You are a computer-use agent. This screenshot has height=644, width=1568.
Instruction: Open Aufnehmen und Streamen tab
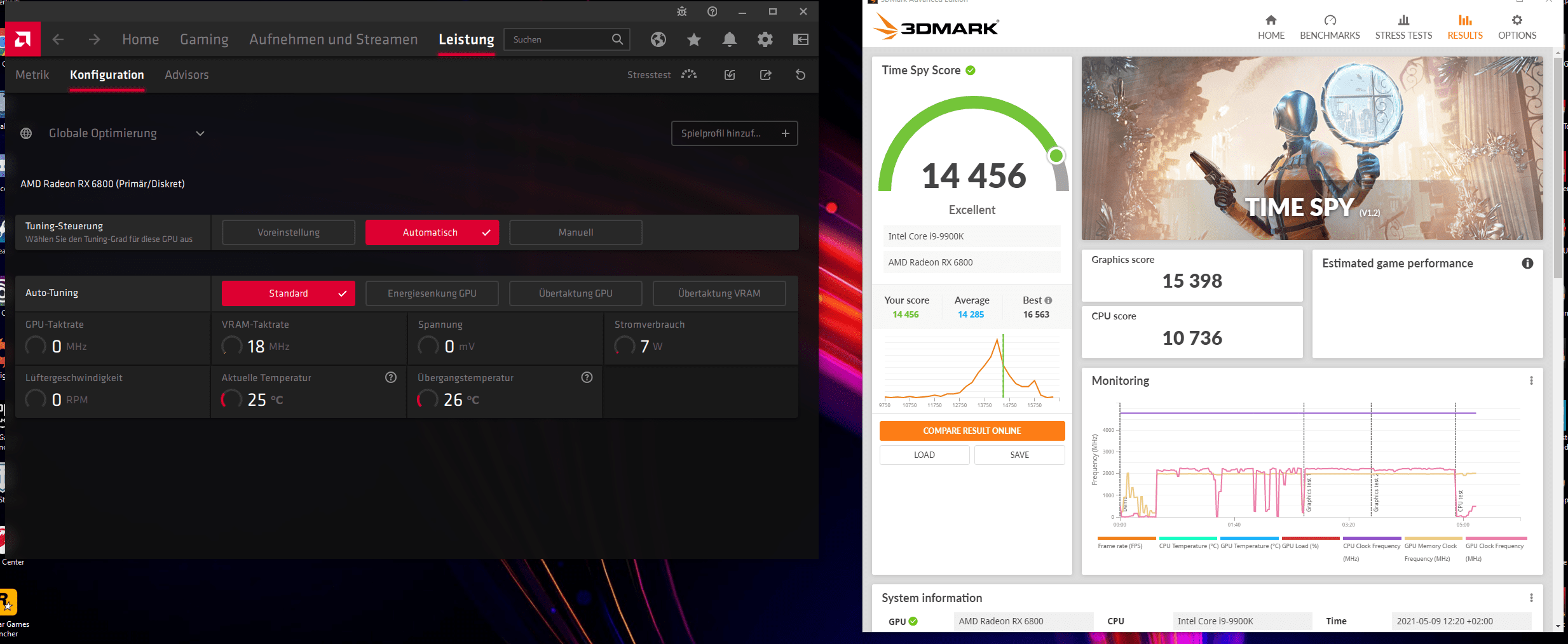coord(334,39)
